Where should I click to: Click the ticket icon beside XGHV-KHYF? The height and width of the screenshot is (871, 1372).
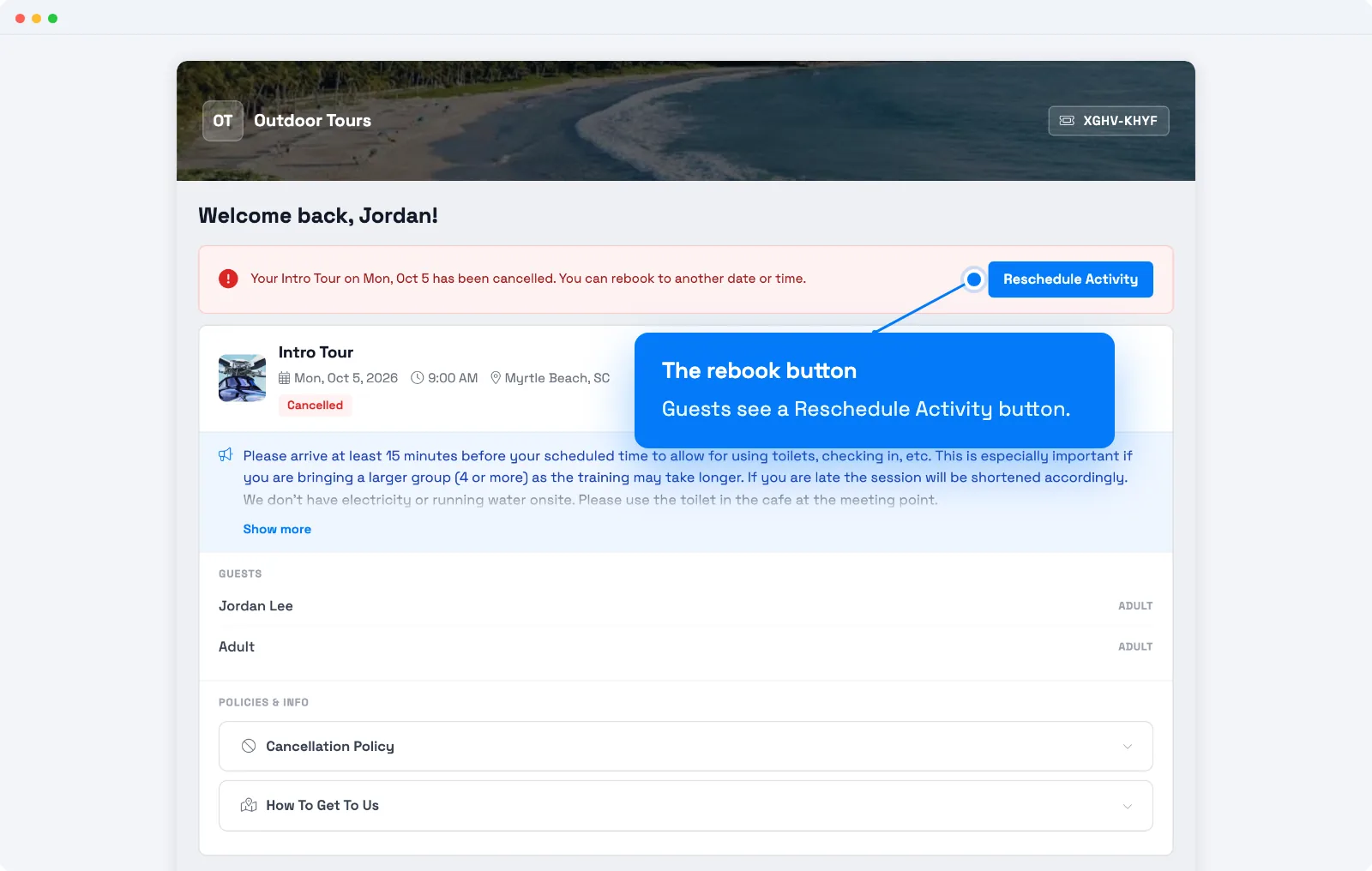pyautogui.click(x=1067, y=121)
